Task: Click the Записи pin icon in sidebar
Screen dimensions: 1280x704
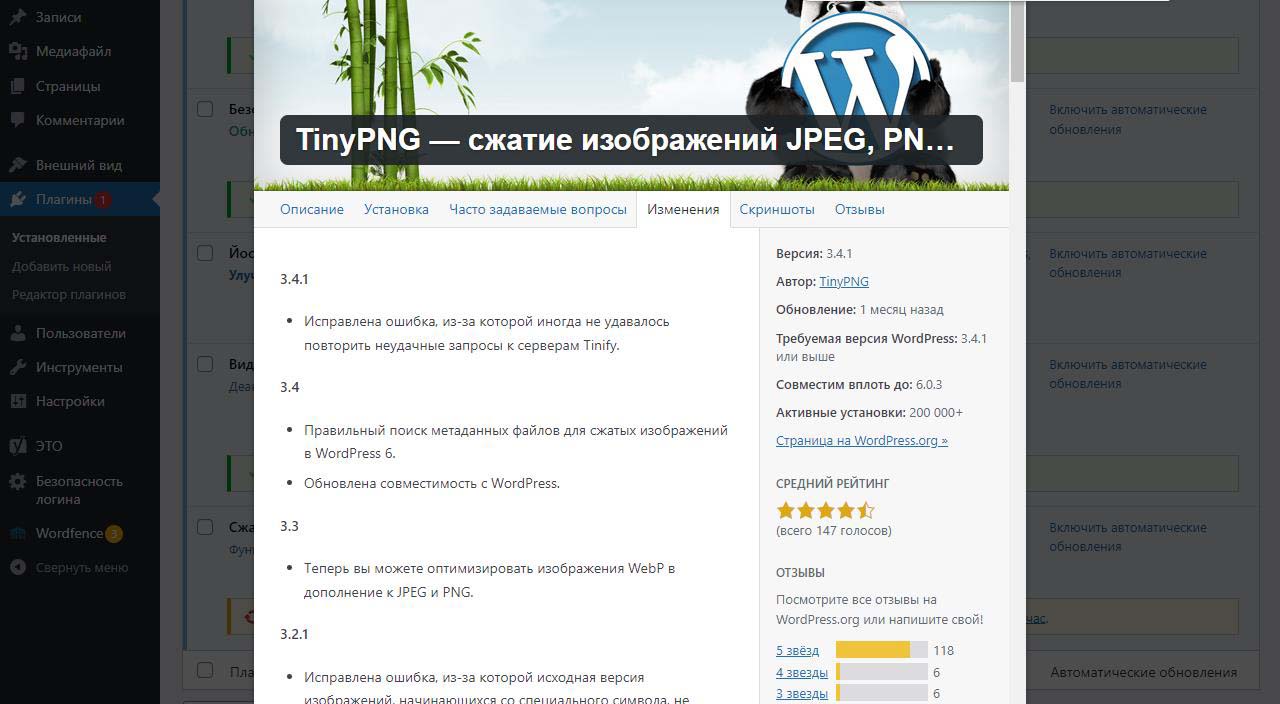Action: coord(18,17)
